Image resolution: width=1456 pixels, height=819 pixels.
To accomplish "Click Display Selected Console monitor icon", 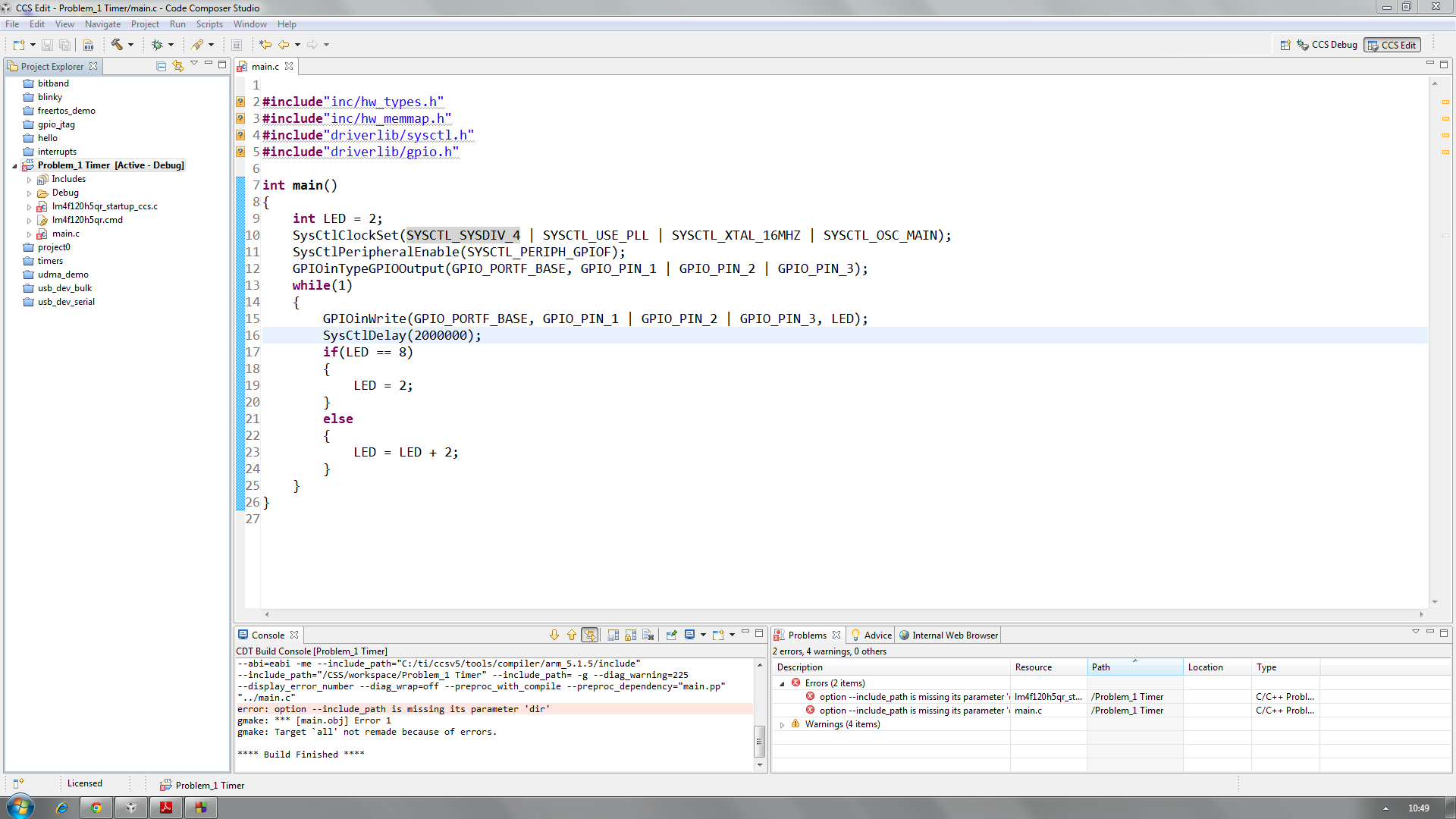I will (x=690, y=635).
